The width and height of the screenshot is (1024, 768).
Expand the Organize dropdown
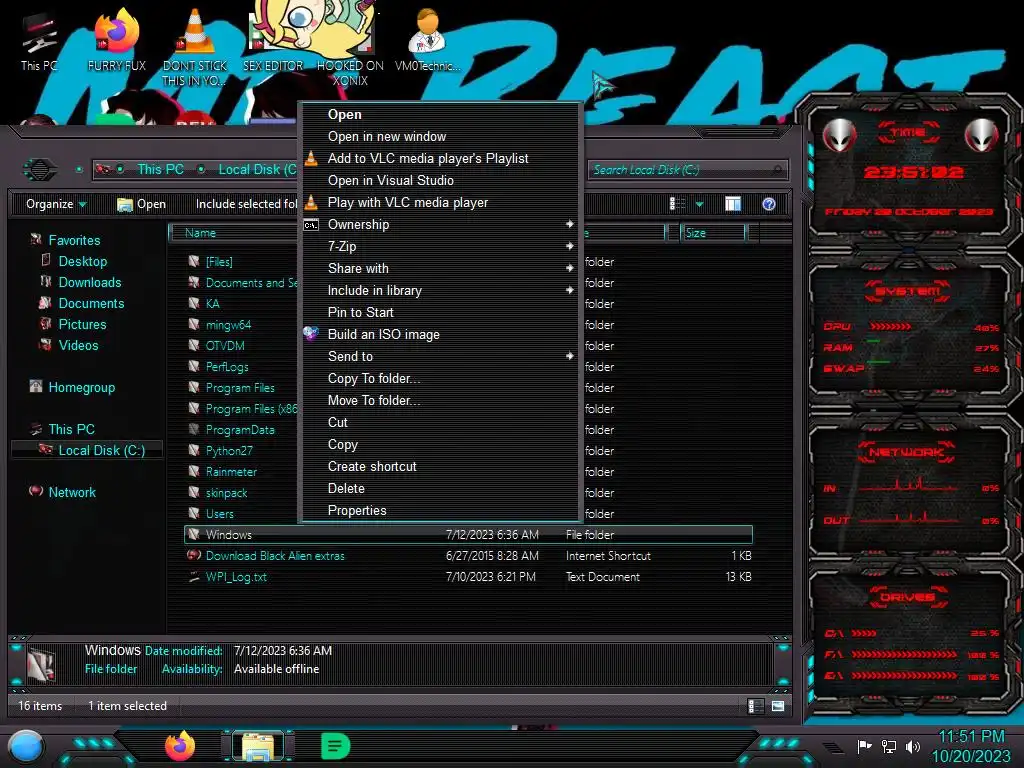(56, 204)
